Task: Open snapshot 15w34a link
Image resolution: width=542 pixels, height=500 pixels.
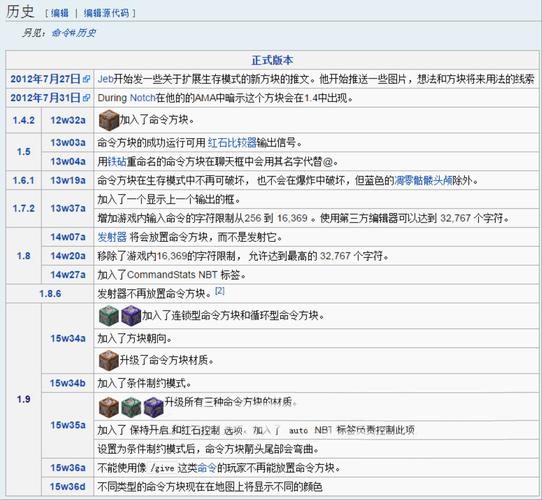Action: (68, 339)
